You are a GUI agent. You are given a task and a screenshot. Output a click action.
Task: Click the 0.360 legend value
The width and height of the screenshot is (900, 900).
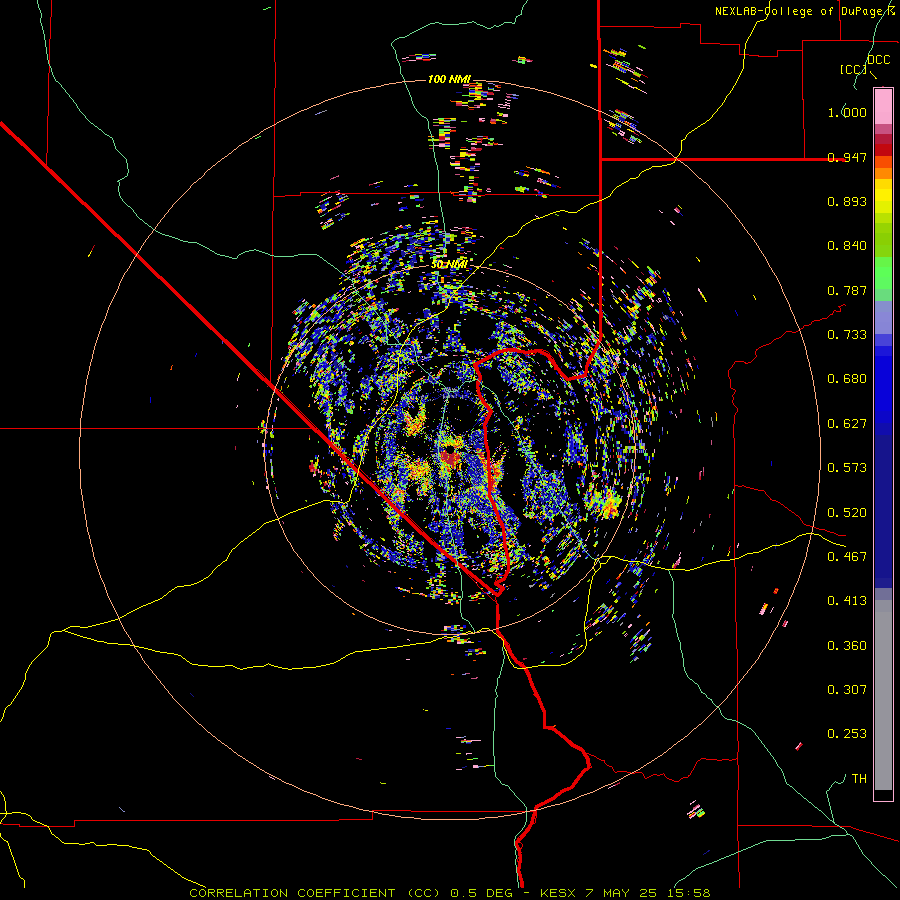(847, 646)
